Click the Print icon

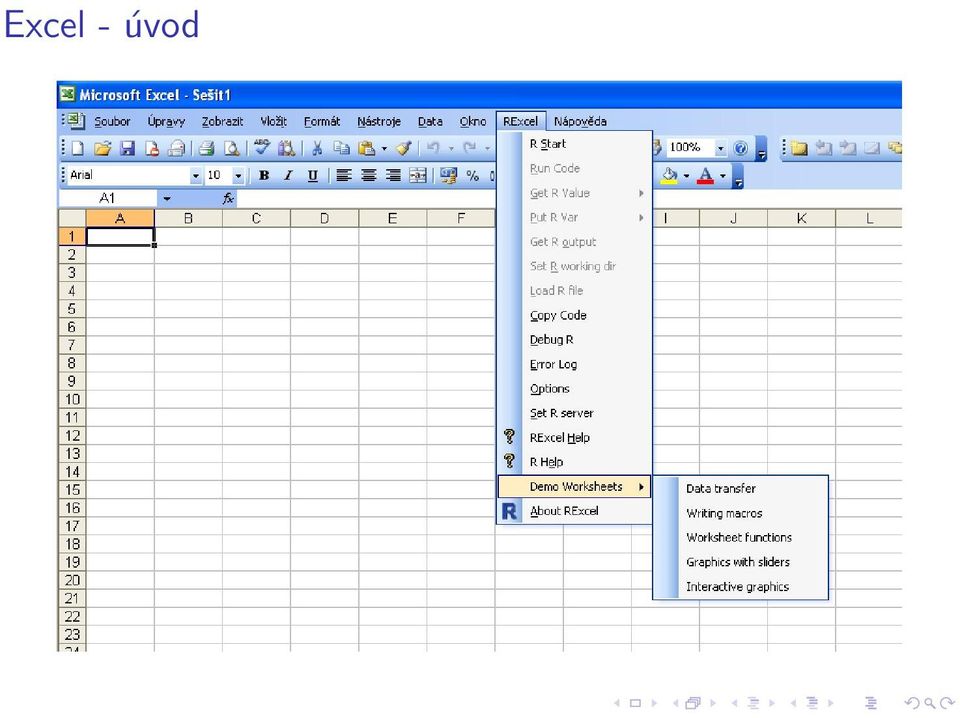pos(176,148)
